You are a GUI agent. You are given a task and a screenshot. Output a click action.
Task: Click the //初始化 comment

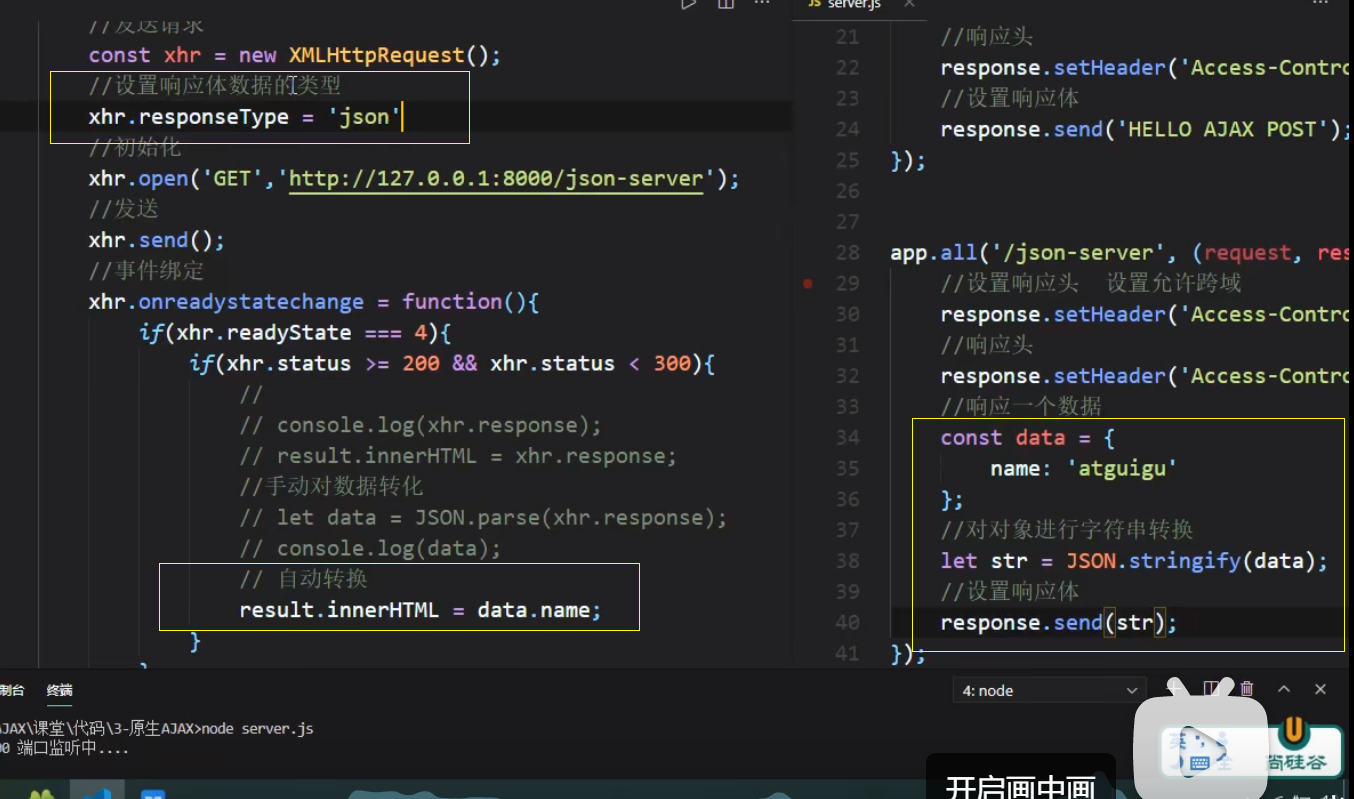click(x=135, y=148)
